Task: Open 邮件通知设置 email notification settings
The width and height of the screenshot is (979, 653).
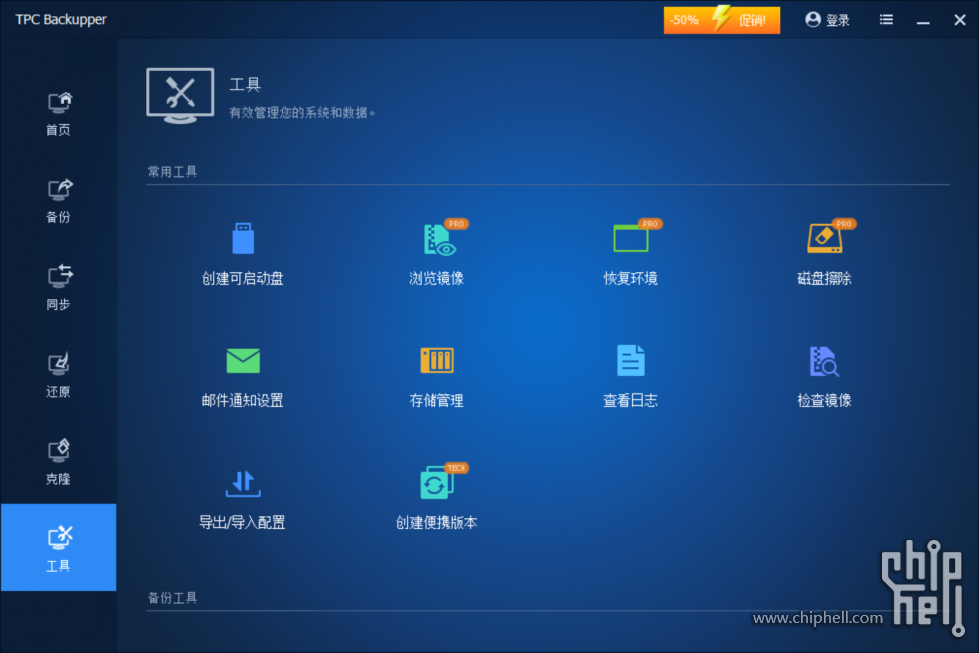Action: point(242,377)
